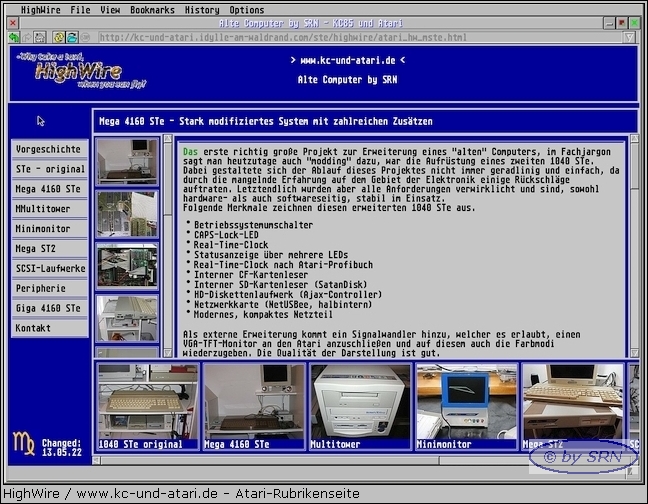The image size is (648, 504).
Task: Click 'Interner SD-Kartenleser (SatanDisk)' entry
Action: 281,285
